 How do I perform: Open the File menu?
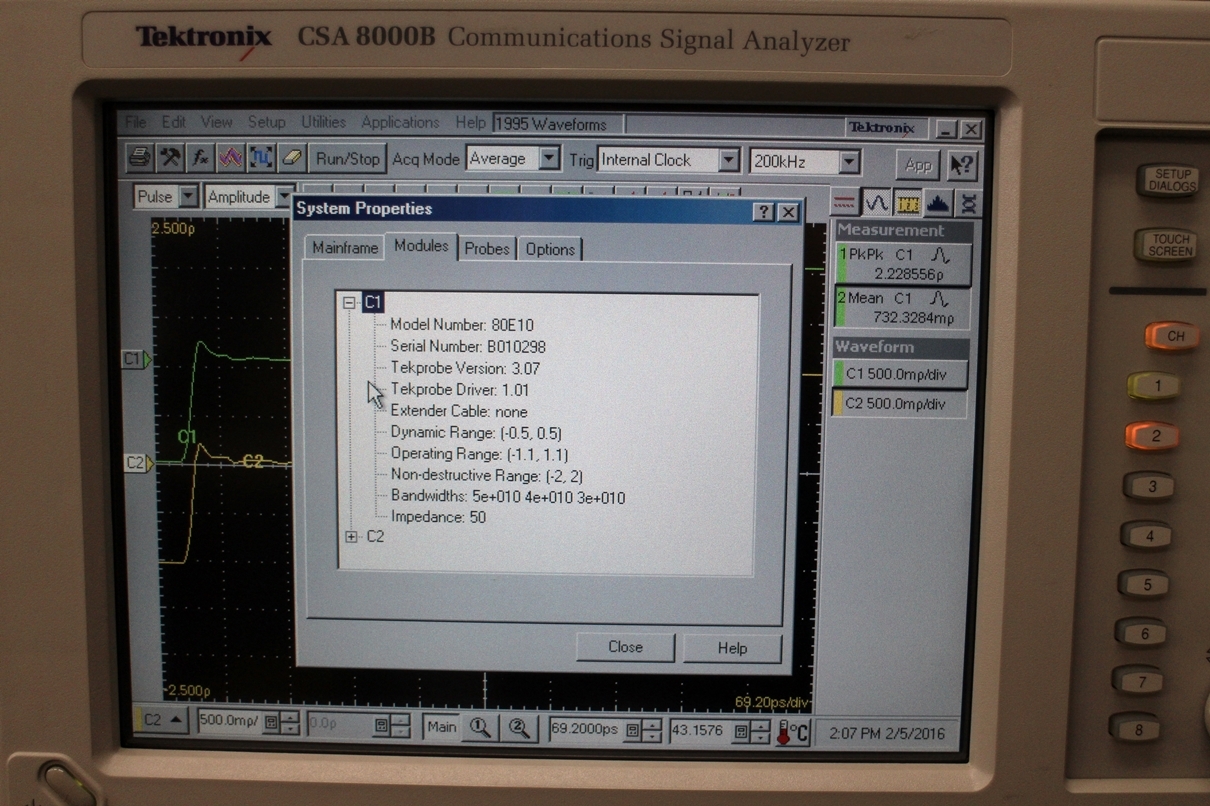[136, 122]
